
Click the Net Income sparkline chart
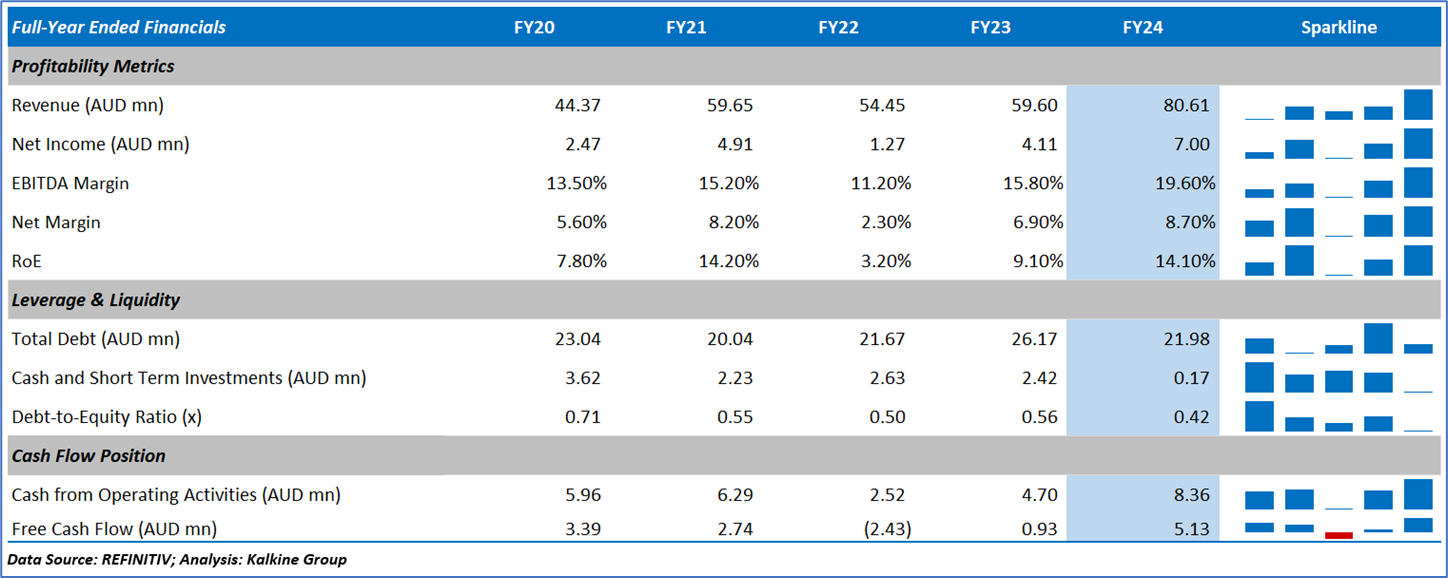[x=1338, y=144]
